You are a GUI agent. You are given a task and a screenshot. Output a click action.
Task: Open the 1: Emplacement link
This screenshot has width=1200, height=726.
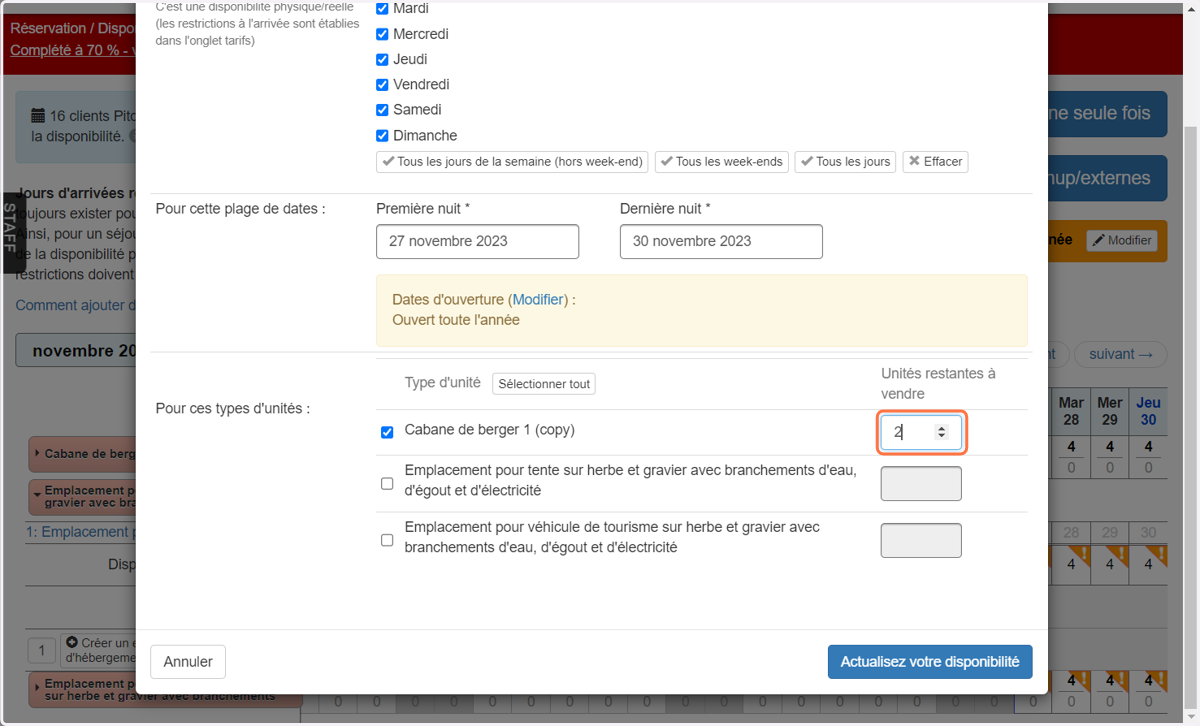tap(80, 532)
